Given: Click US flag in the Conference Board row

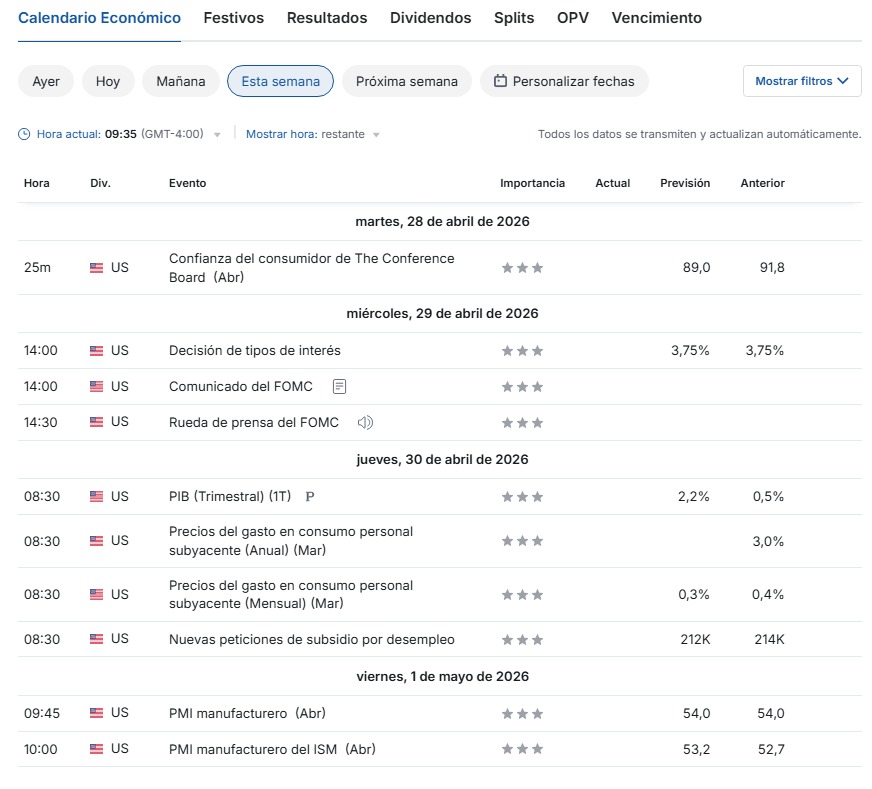Looking at the screenshot, I should click(96, 267).
